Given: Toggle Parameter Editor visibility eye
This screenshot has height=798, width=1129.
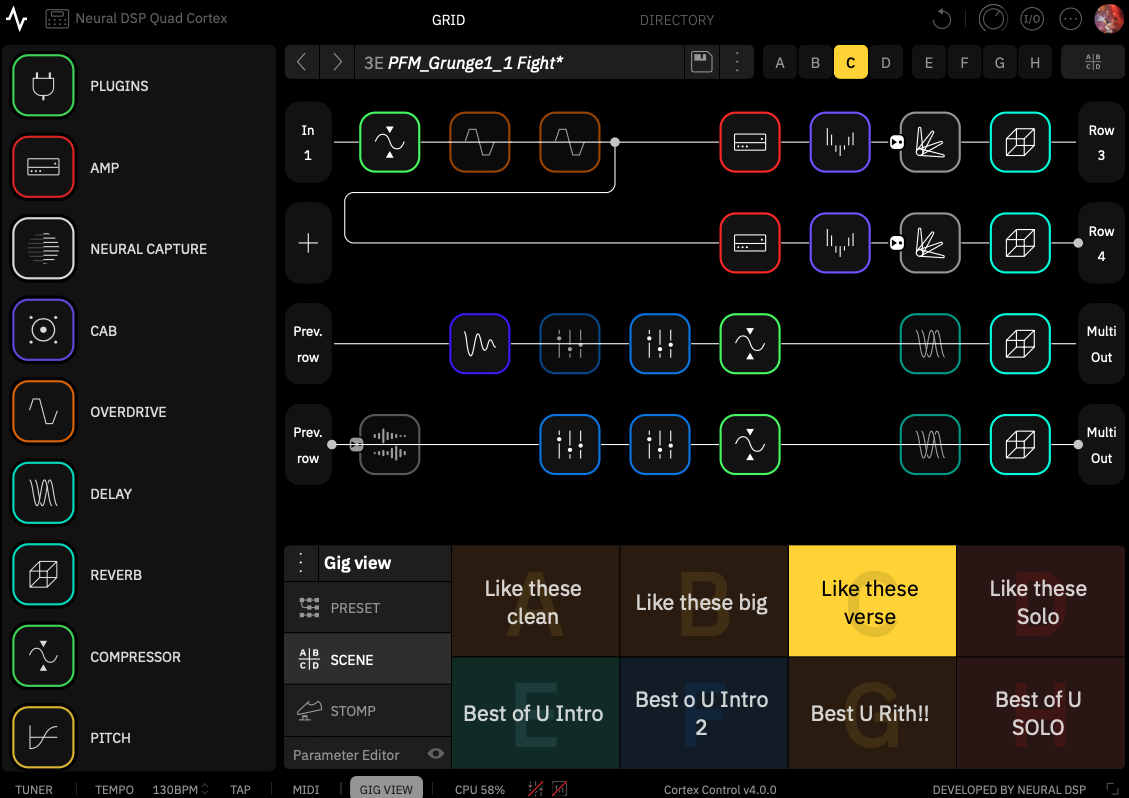Looking at the screenshot, I should (436, 753).
